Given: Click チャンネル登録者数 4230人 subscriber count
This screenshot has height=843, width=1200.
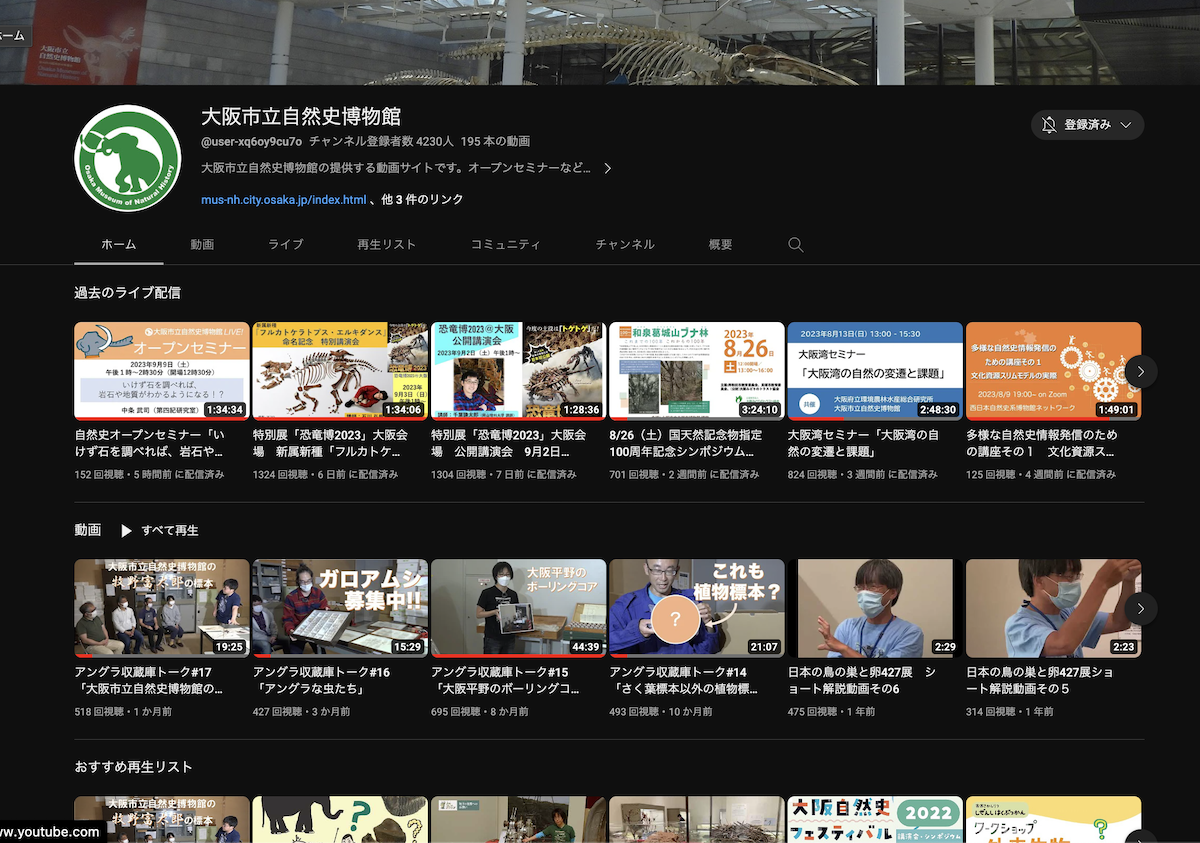Looking at the screenshot, I should pyautogui.click(x=382, y=142).
